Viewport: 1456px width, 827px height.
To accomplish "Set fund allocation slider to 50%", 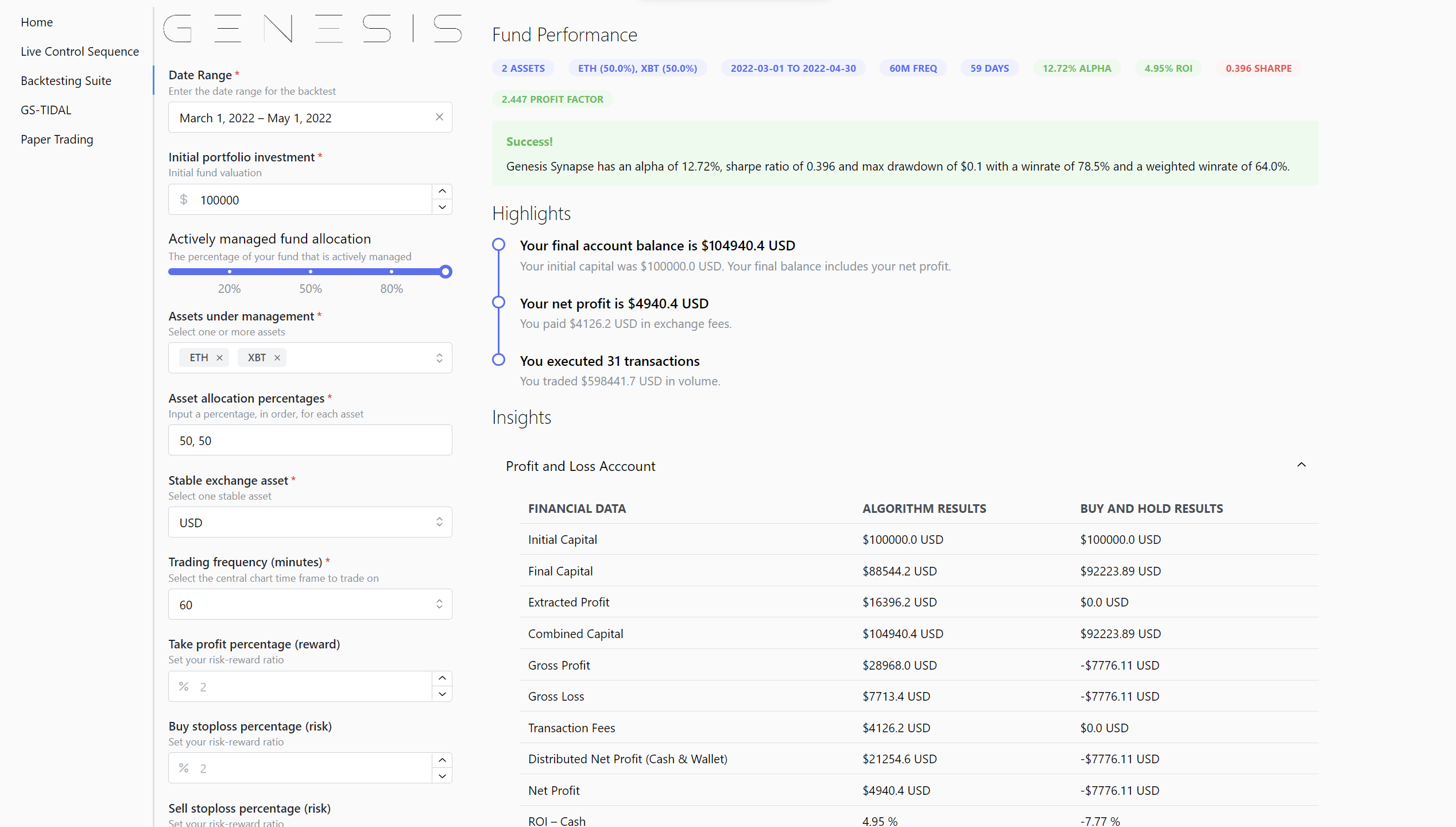I will tap(311, 272).
